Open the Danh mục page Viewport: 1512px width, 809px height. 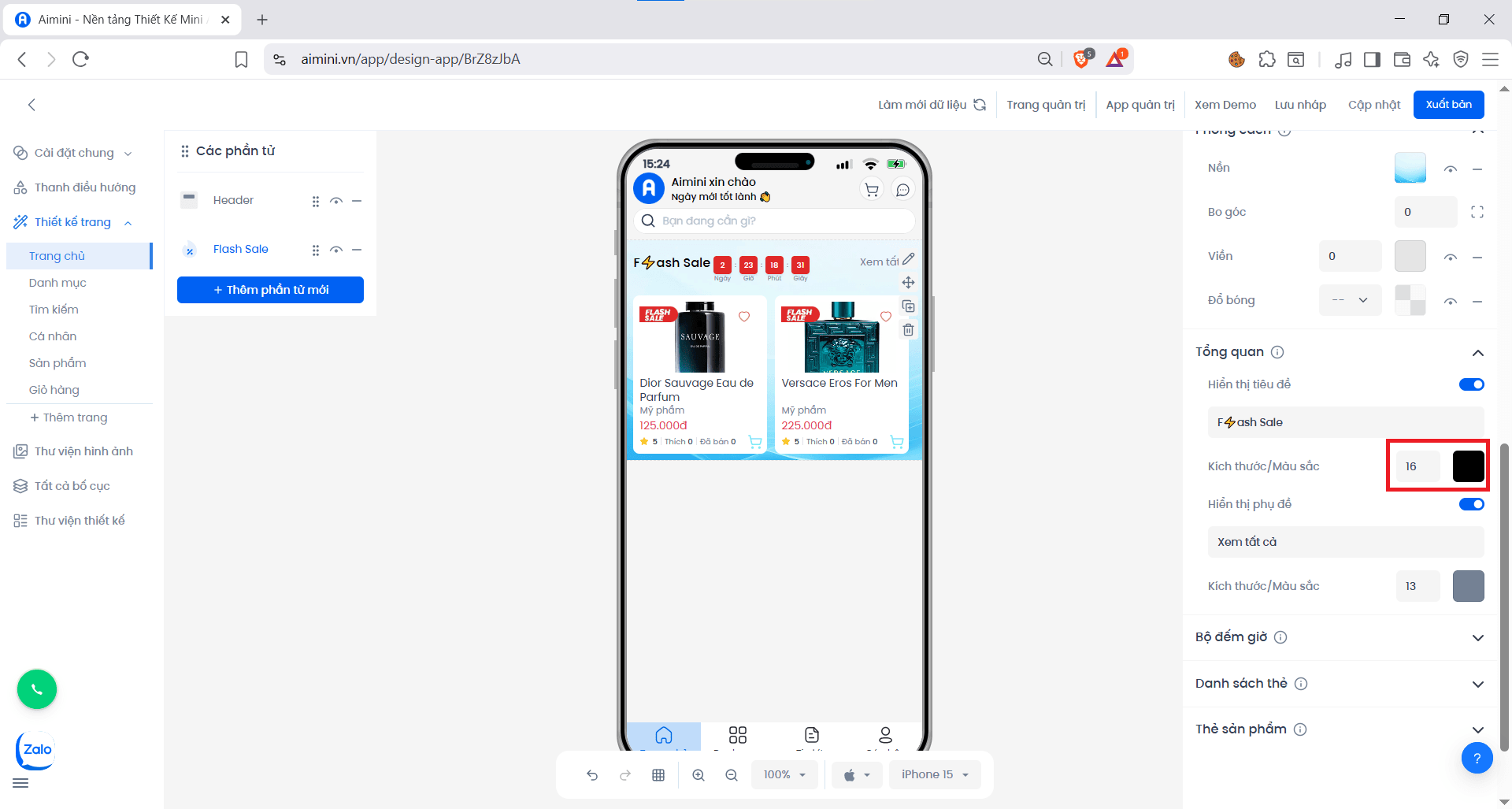(57, 283)
